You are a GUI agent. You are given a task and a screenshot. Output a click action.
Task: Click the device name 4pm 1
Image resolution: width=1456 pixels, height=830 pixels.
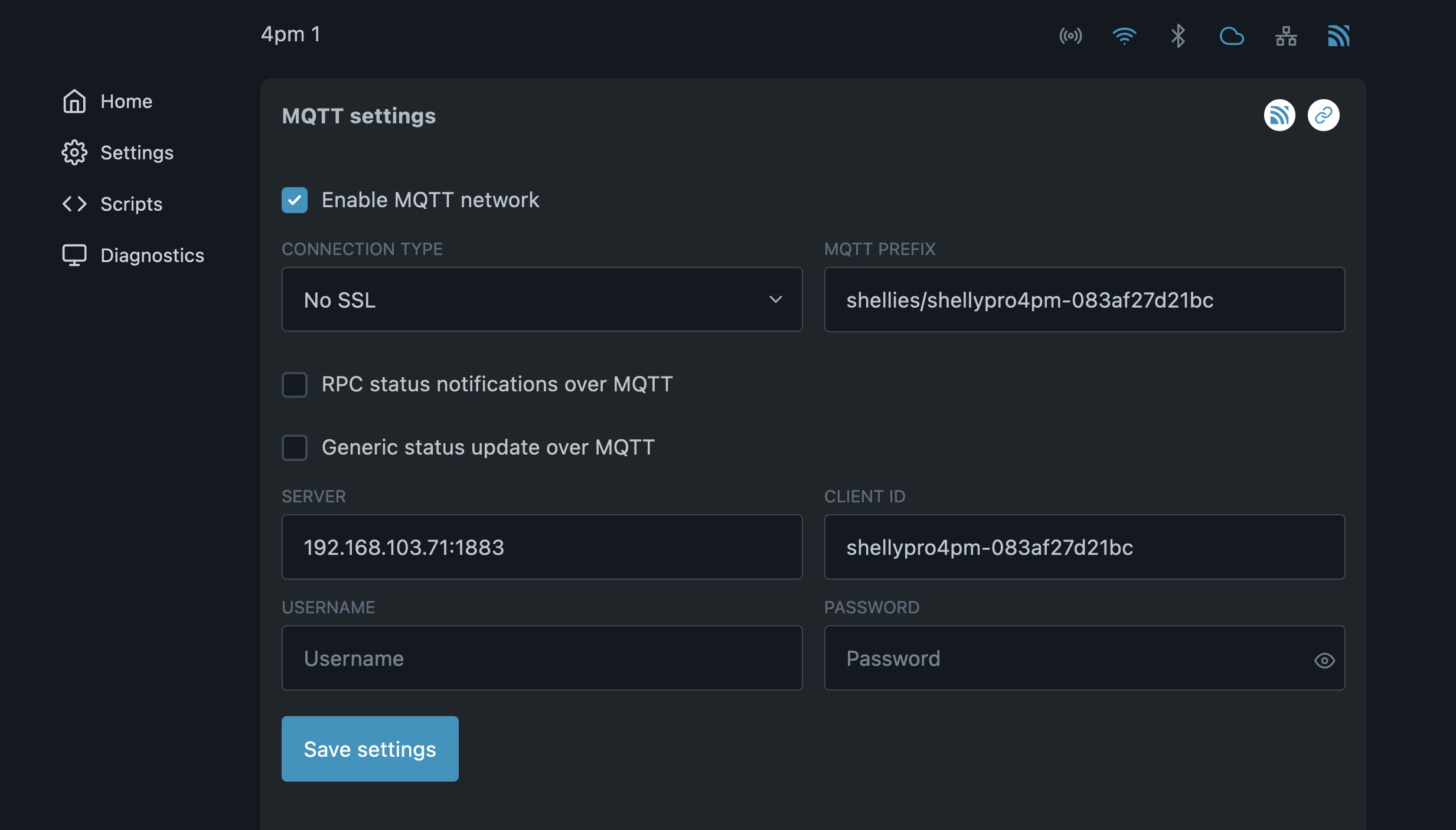290,34
